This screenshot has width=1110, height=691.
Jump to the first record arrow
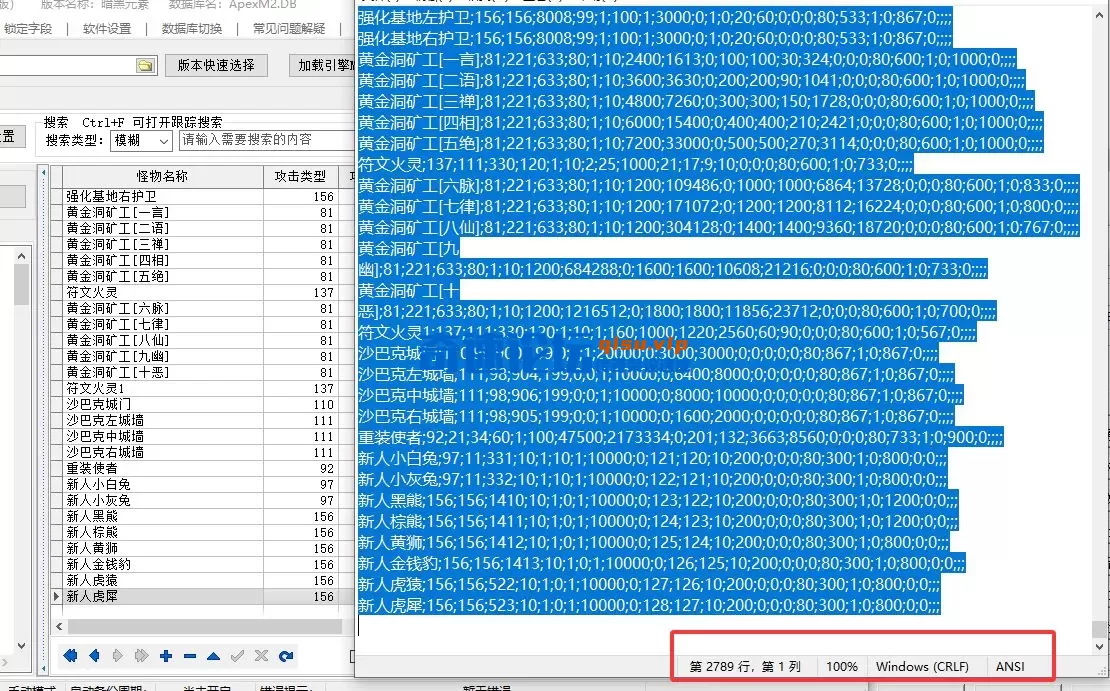69,656
